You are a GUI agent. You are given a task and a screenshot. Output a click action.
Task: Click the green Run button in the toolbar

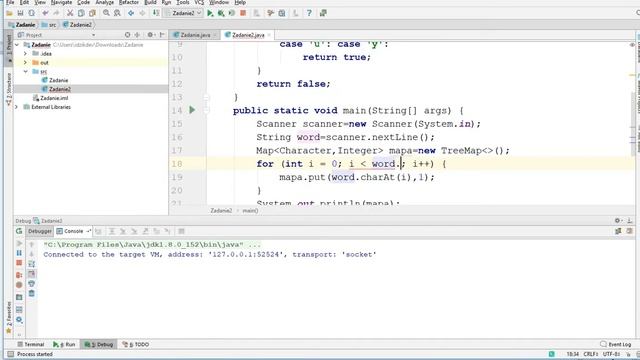pos(210,13)
